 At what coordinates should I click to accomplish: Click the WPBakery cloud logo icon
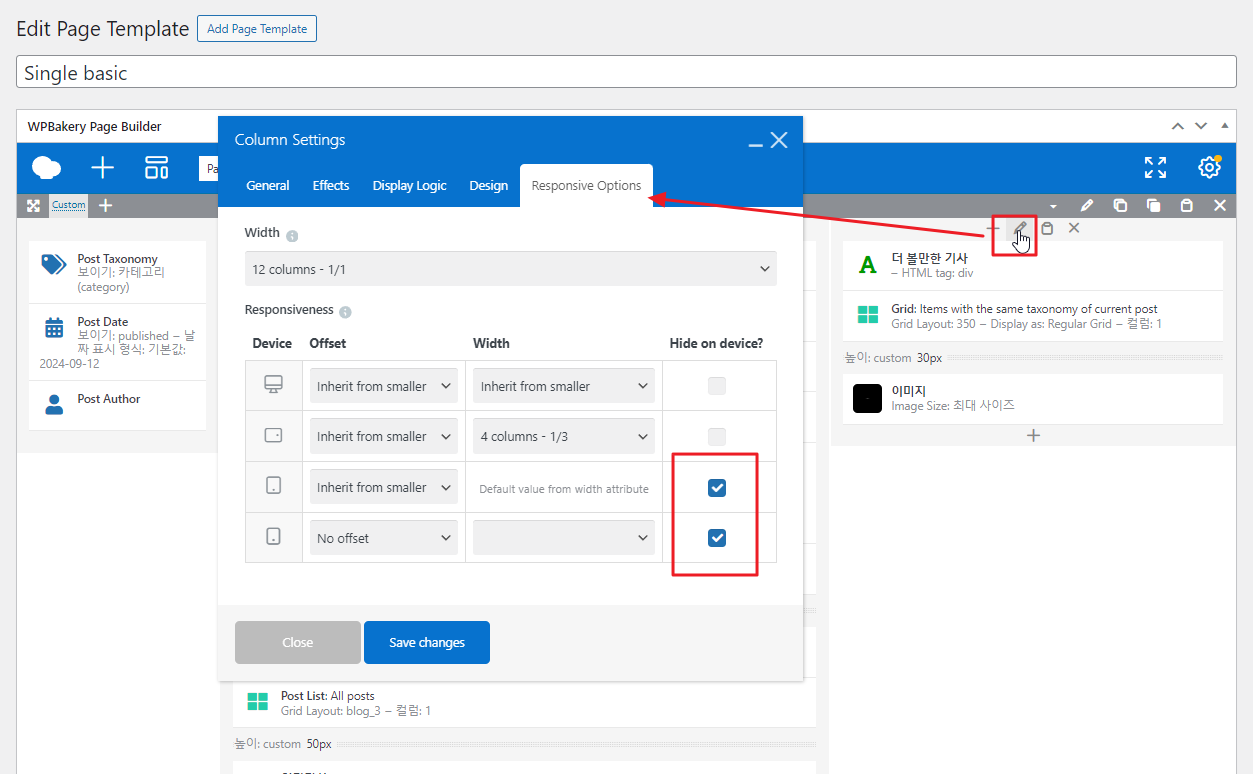(x=46, y=167)
